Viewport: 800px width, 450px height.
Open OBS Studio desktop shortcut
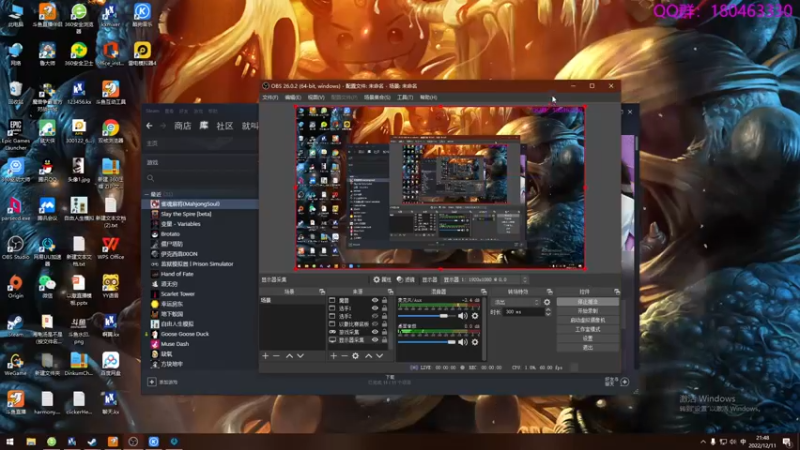pyautogui.click(x=15, y=248)
